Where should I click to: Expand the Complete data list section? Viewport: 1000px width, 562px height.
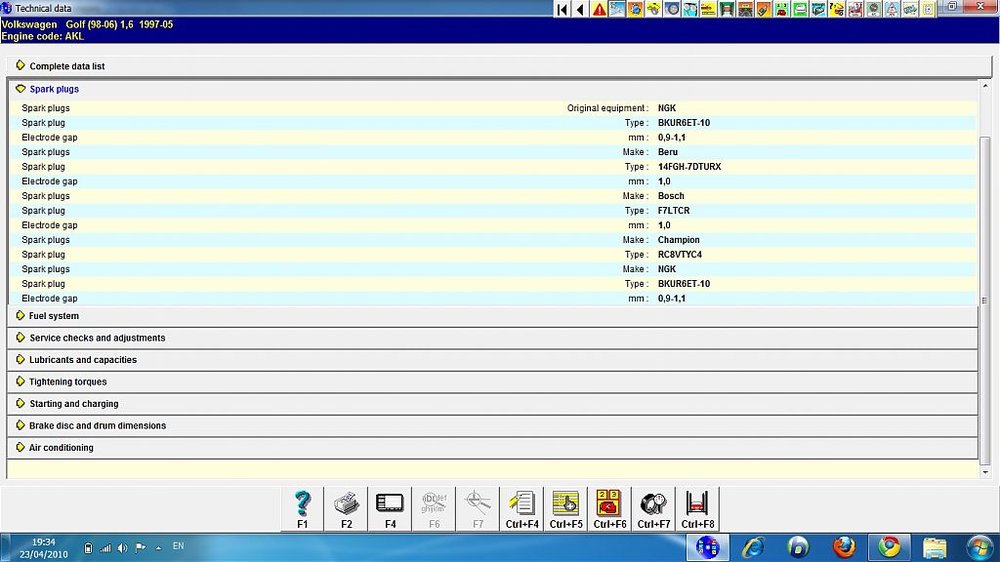499,66
